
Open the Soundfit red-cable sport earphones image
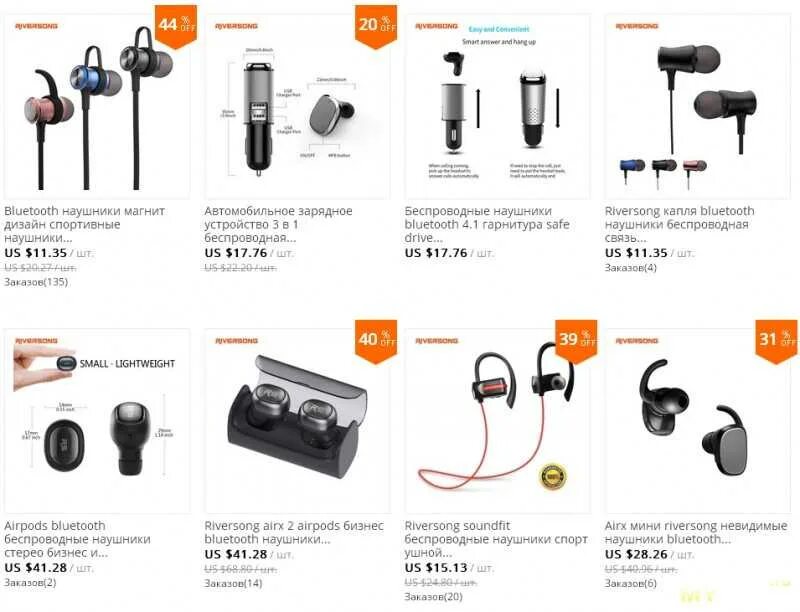[x=497, y=421]
